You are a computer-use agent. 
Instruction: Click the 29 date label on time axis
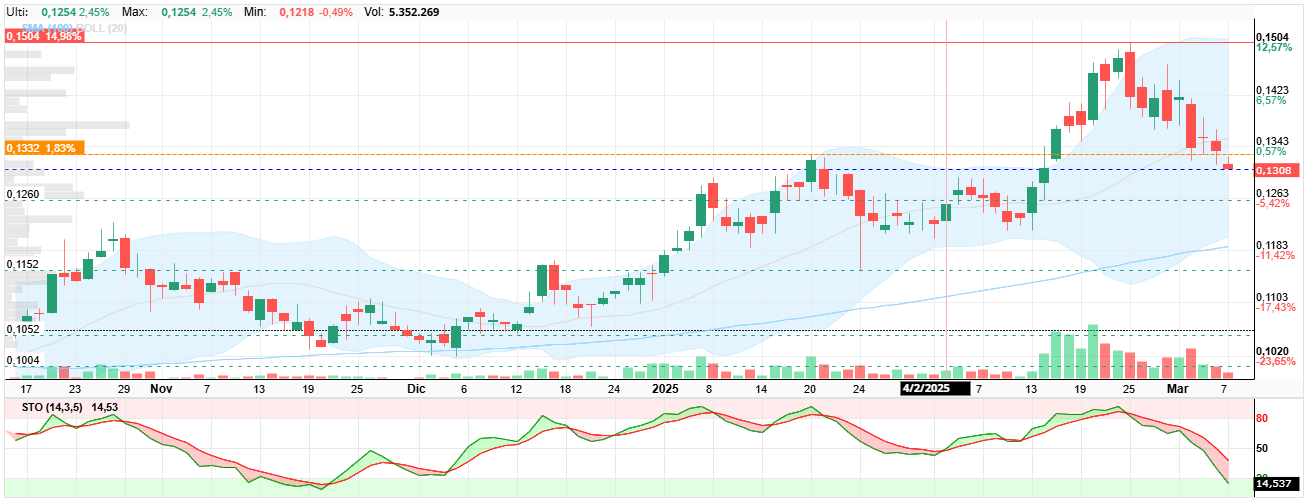pos(124,388)
